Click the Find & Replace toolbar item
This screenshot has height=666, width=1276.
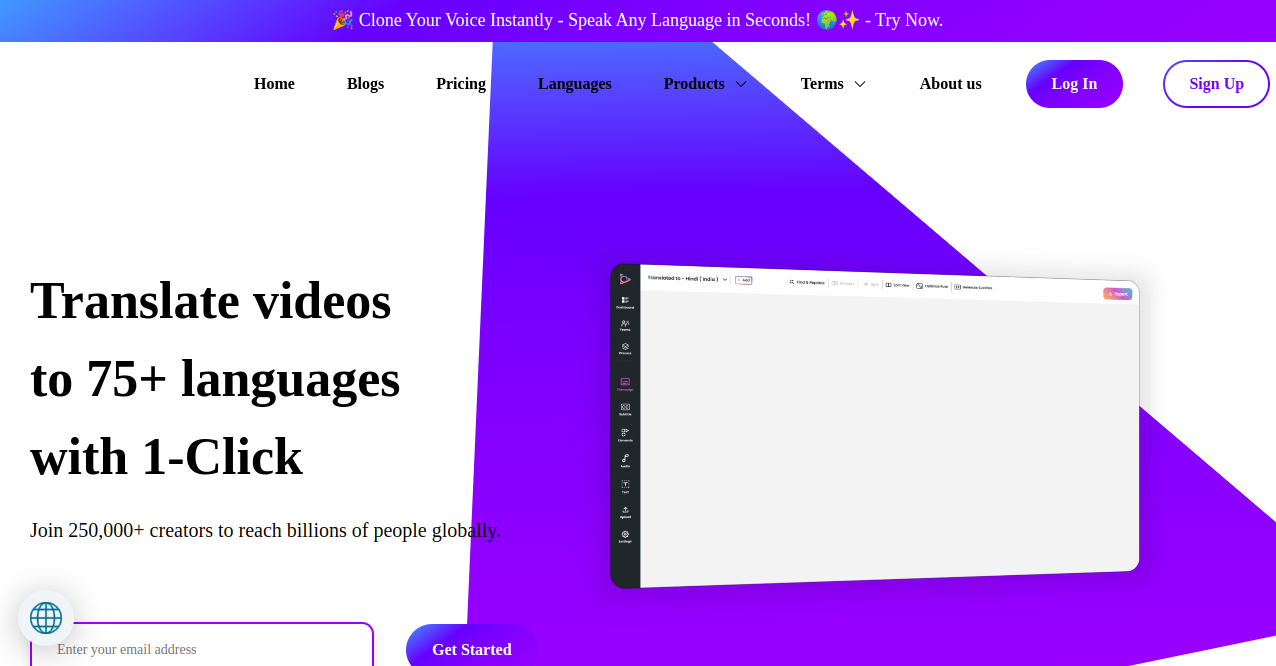(807, 282)
